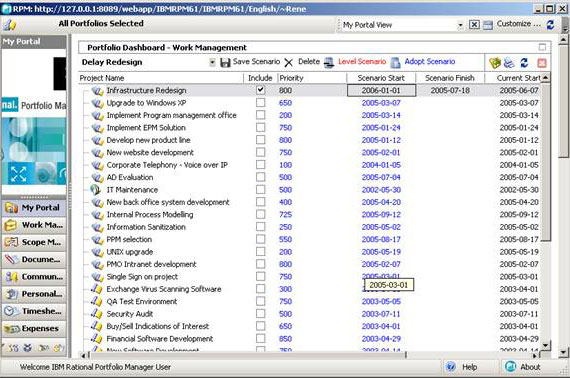
Task: Select Internal Process Modelling project name
Action: 150,215
